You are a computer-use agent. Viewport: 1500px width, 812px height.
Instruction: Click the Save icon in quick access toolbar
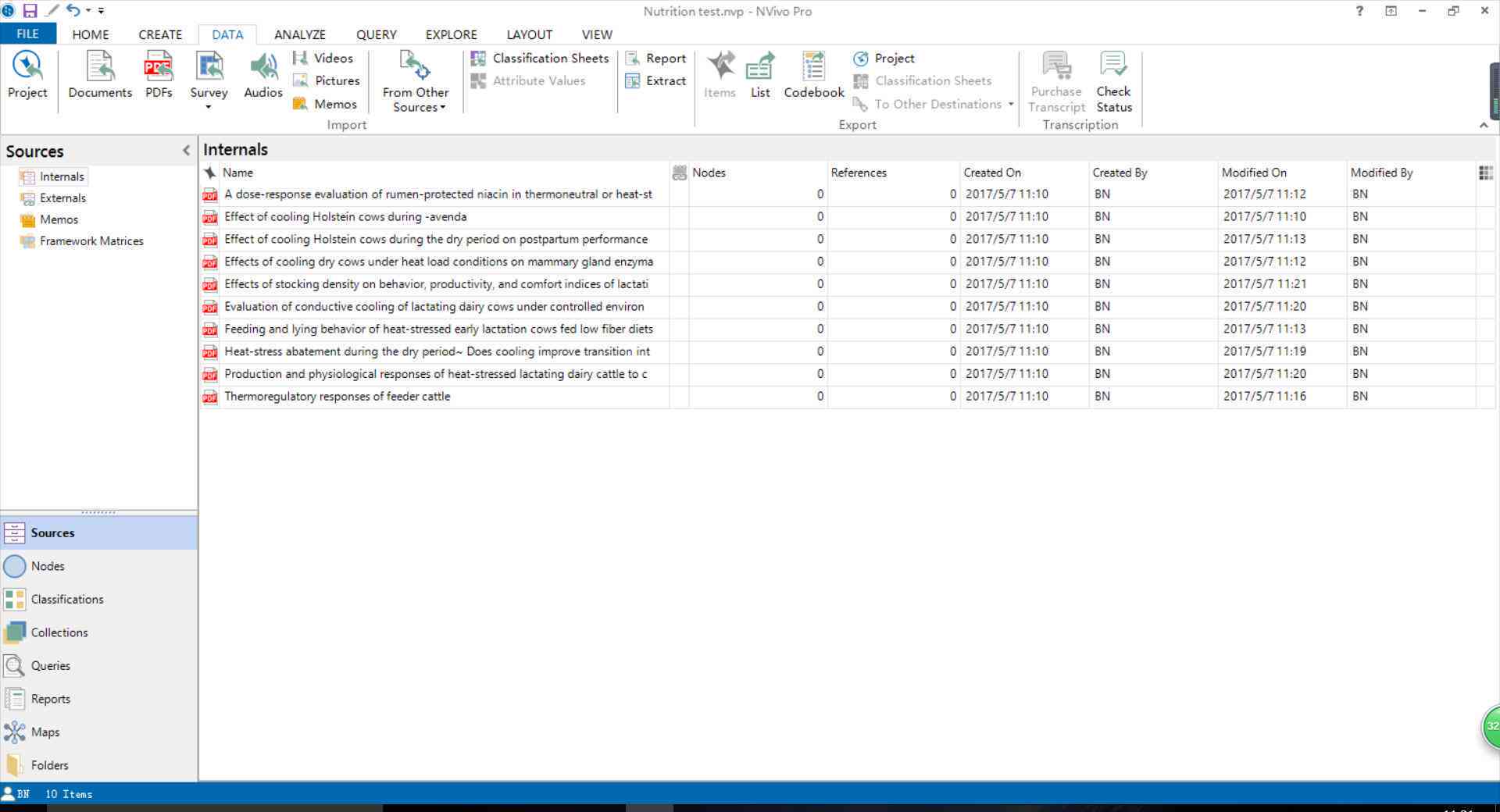[30, 11]
